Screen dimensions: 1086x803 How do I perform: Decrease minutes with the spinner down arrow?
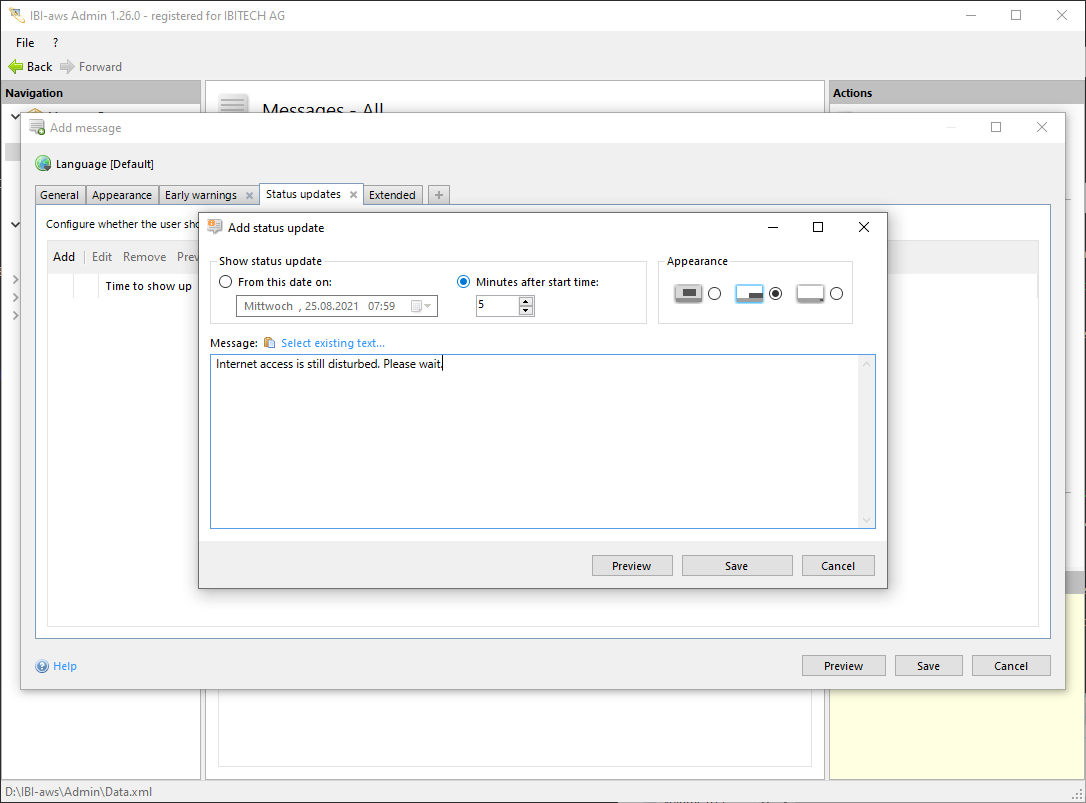point(526,311)
